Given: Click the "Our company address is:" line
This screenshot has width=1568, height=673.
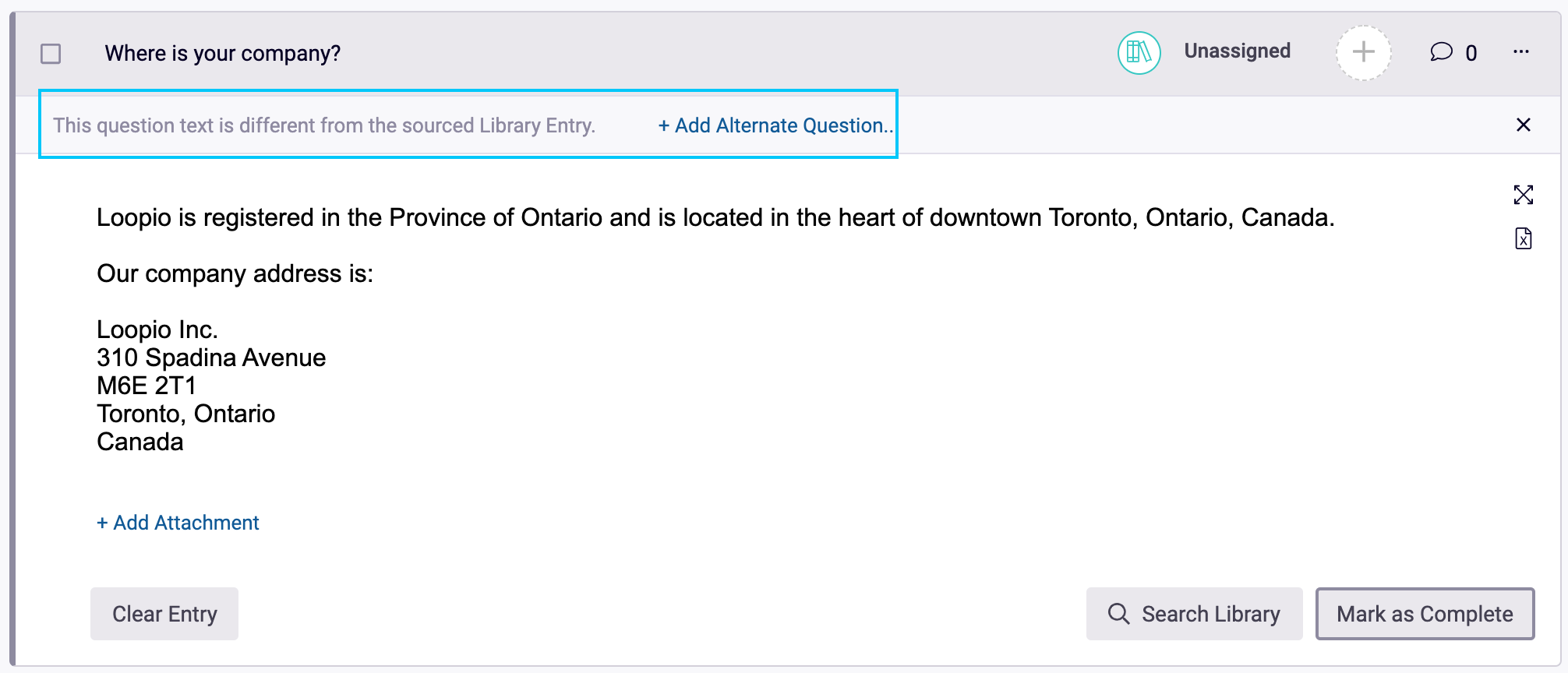Looking at the screenshot, I should pyautogui.click(x=235, y=274).
